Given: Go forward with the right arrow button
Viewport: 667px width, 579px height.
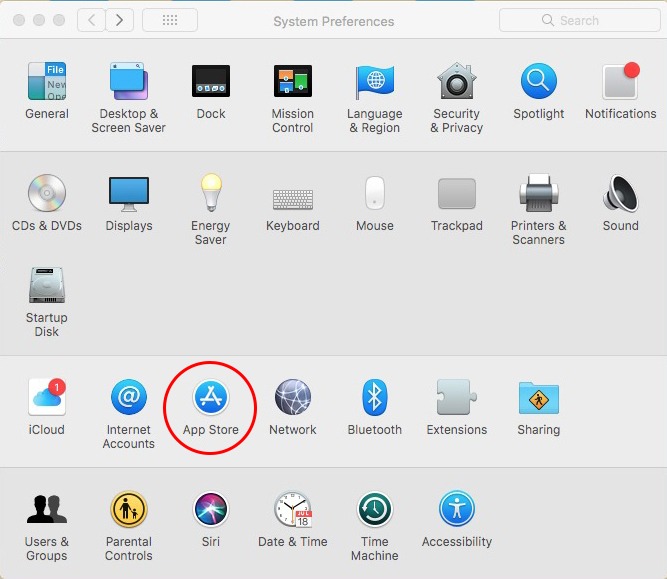Looking at the screenshot, I should (x=120, y=20).
